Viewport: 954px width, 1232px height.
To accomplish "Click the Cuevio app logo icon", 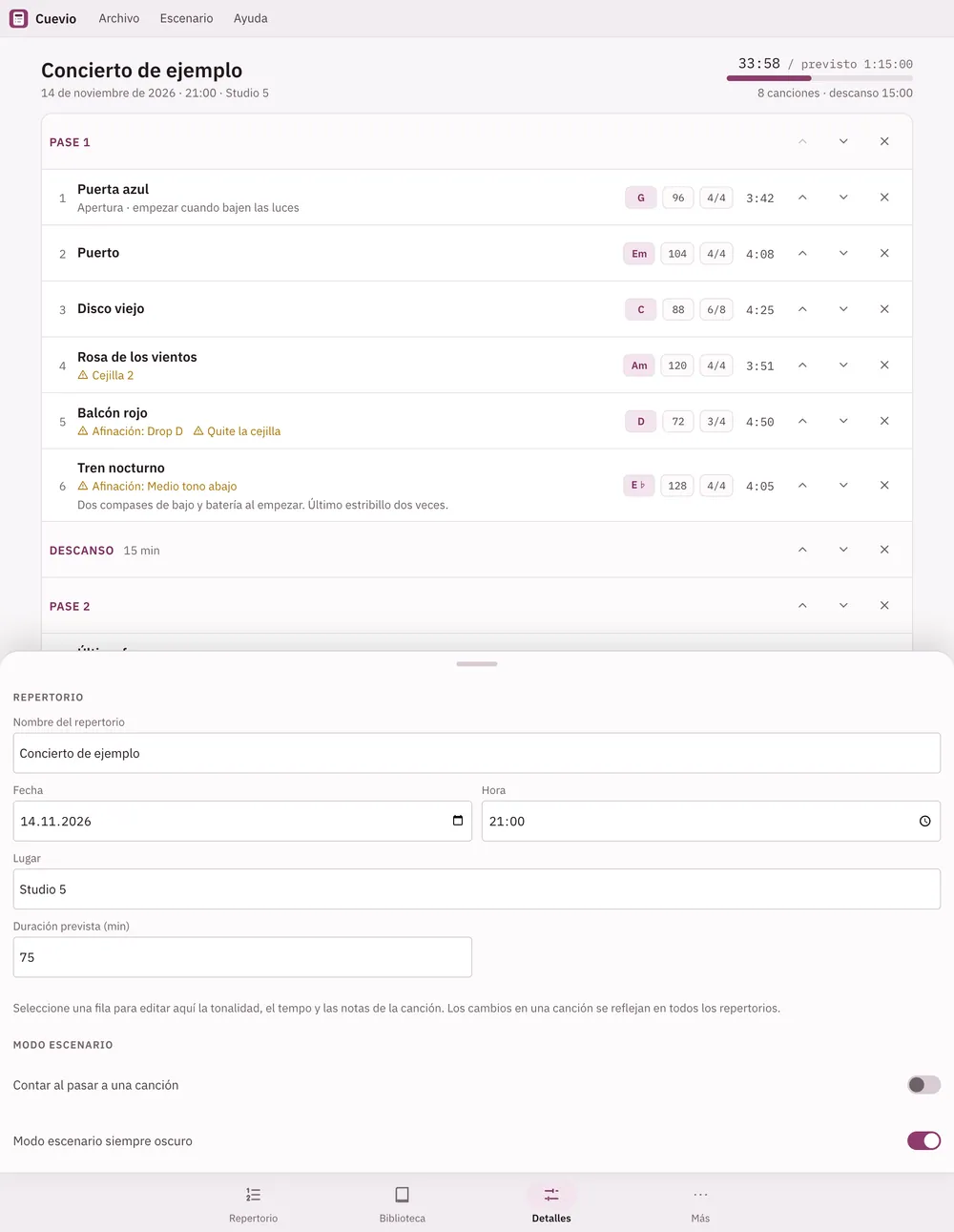I will (18, 18).
